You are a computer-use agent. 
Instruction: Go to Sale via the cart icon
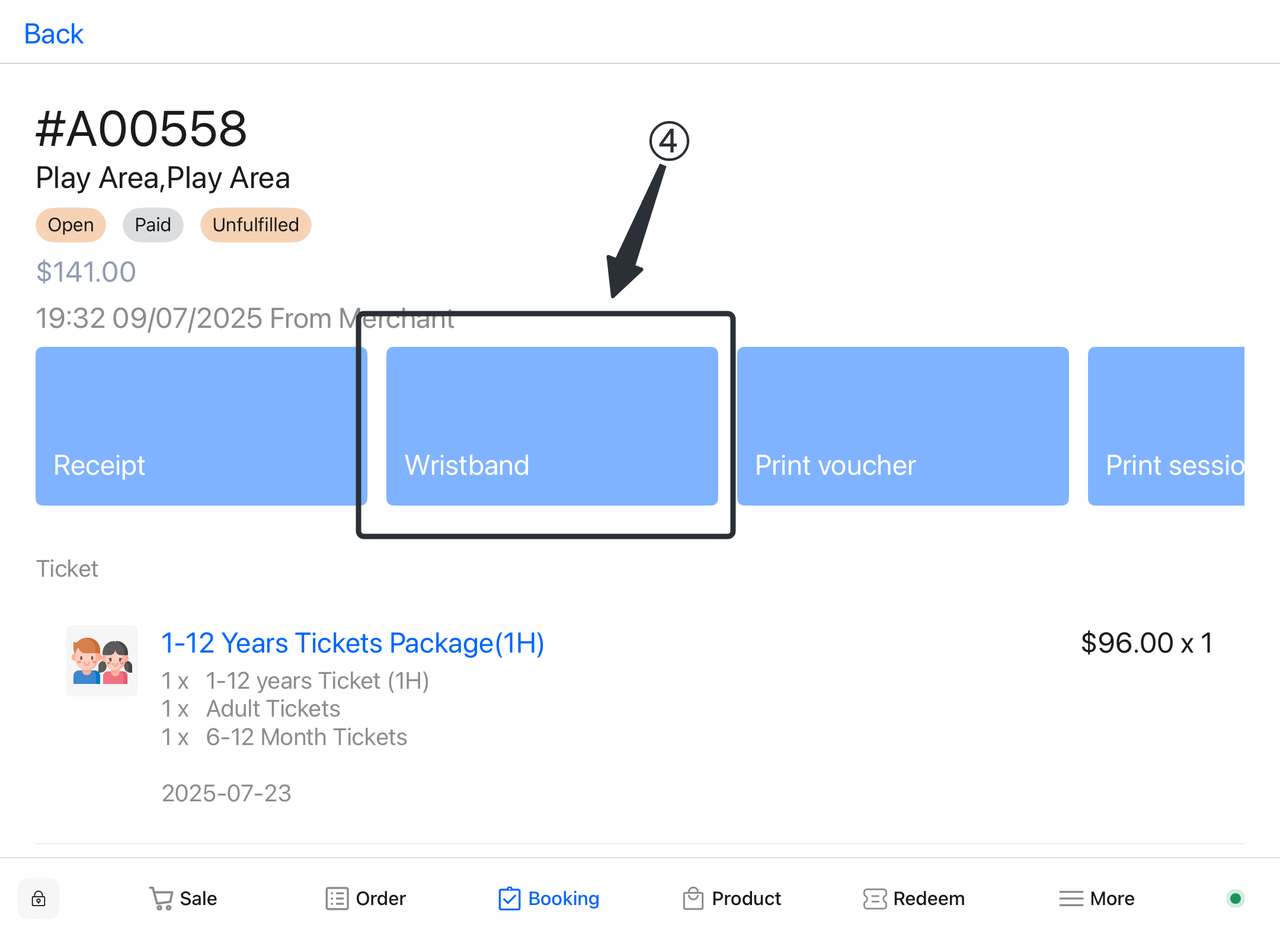[160, 898]
